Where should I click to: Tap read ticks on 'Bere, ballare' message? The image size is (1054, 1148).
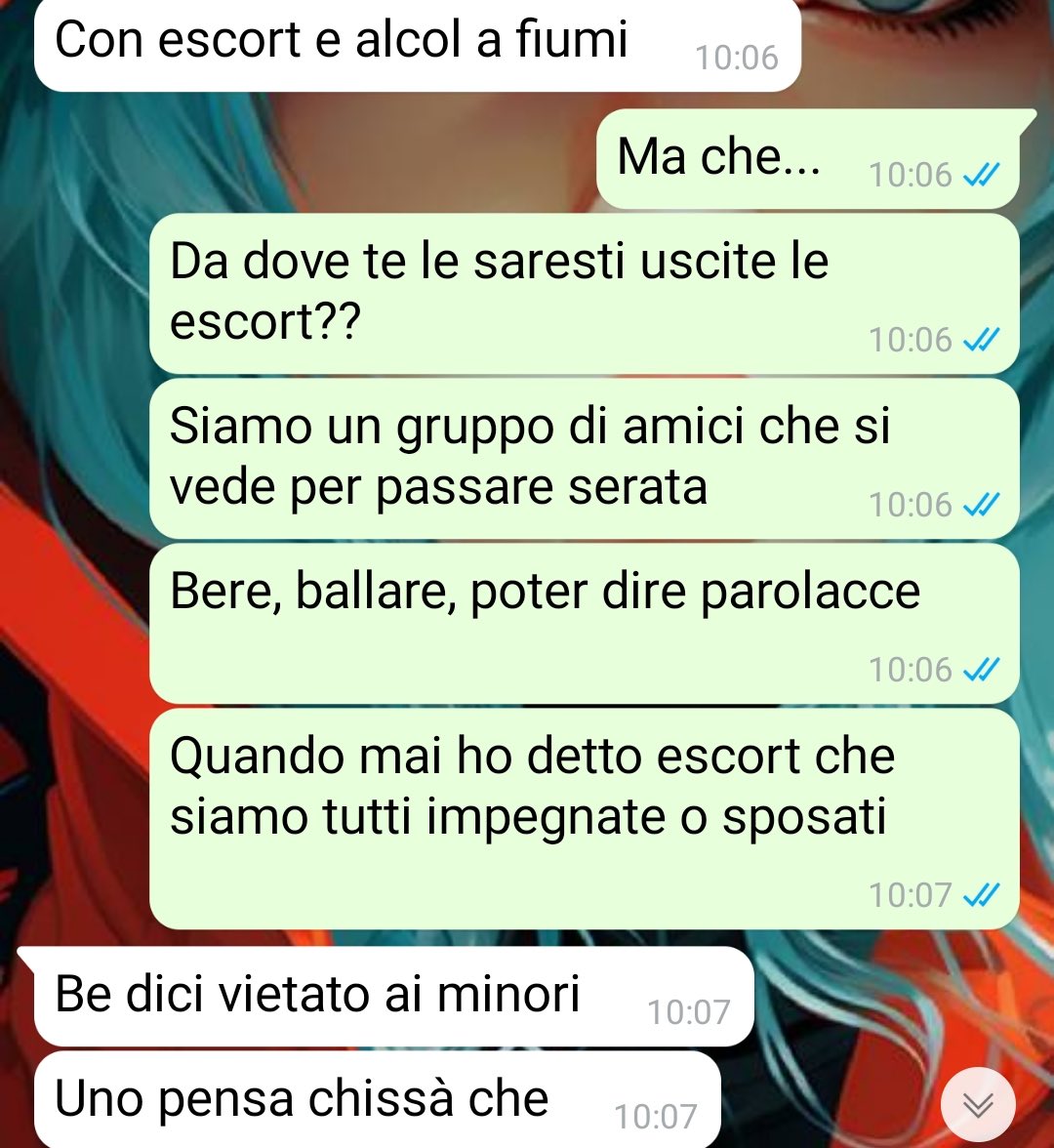981,670
